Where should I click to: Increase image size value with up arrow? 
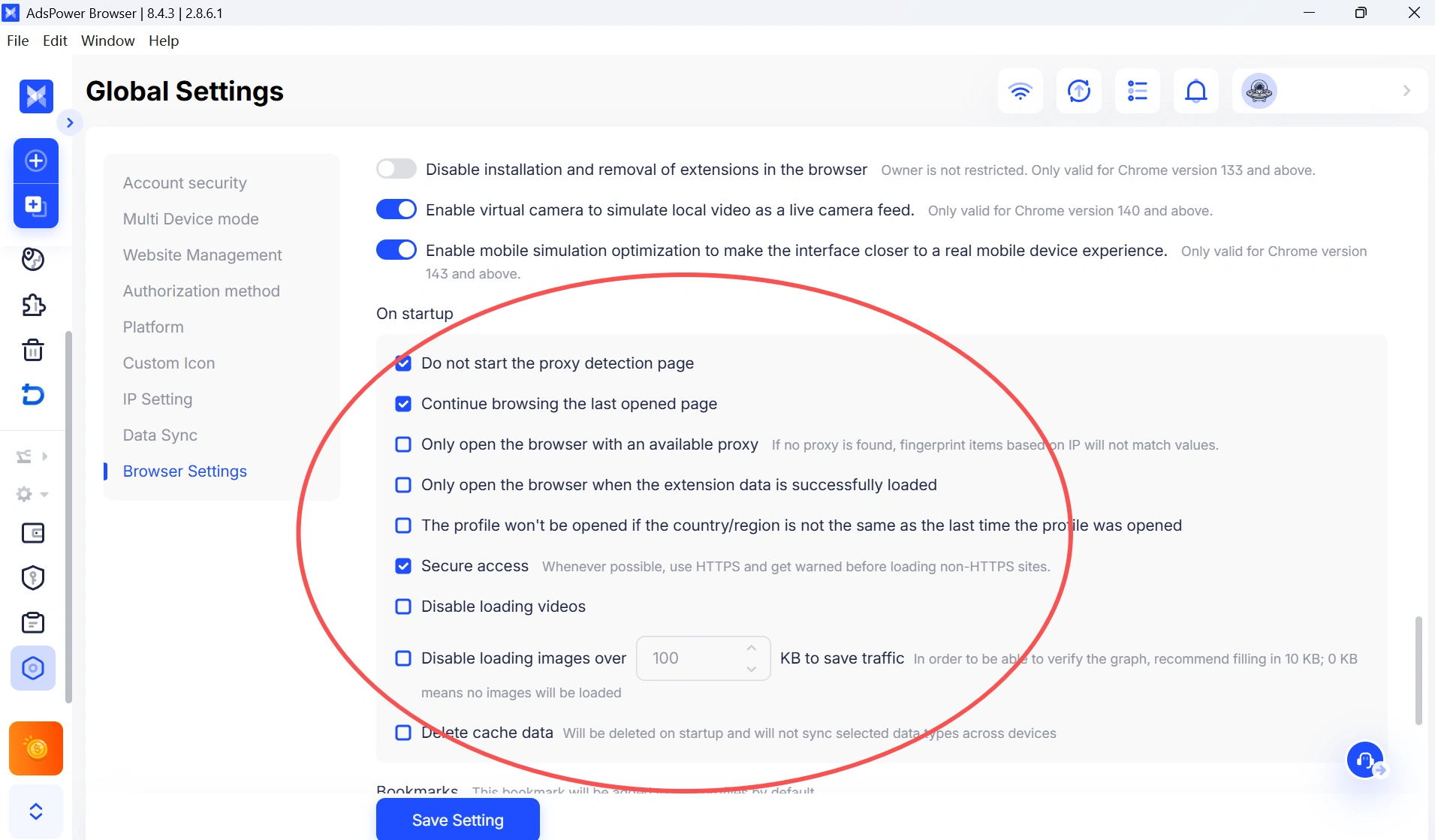click(751, 648)
